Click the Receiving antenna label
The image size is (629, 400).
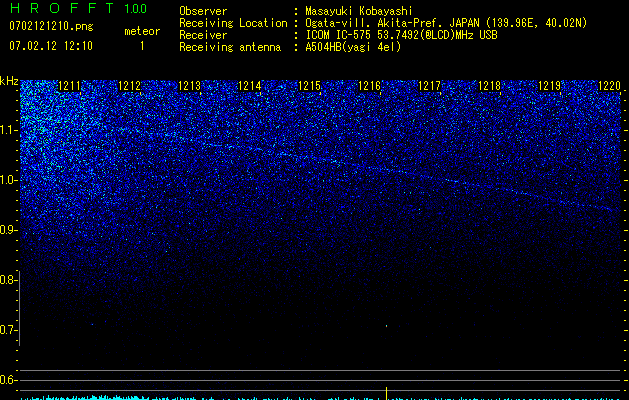[x=230, y=47]
